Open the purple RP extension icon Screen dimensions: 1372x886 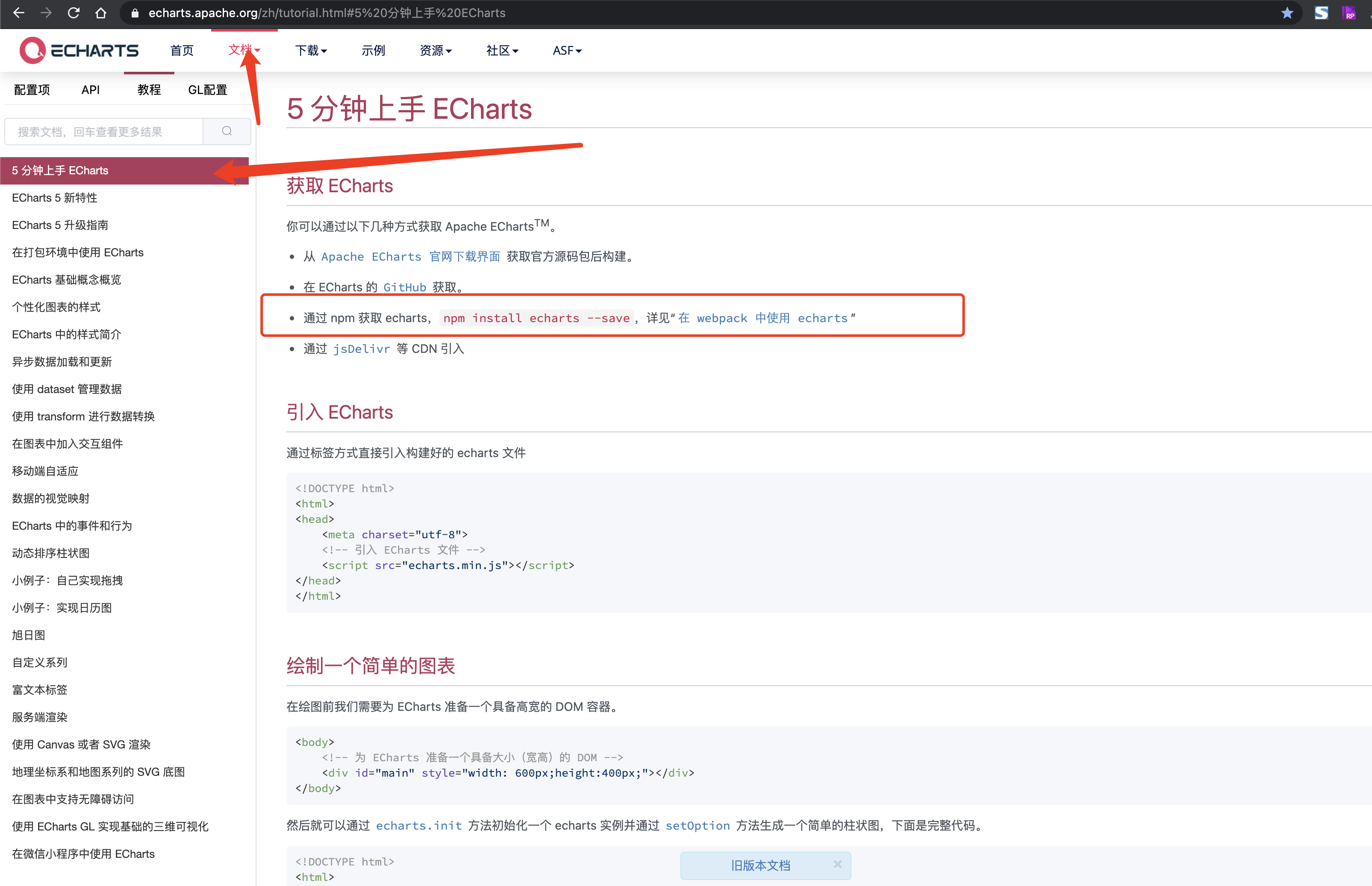[1349, 13]
